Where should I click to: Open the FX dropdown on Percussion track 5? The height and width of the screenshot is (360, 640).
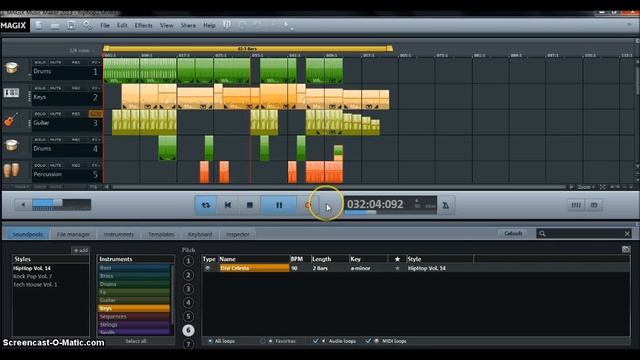point(95,165)
